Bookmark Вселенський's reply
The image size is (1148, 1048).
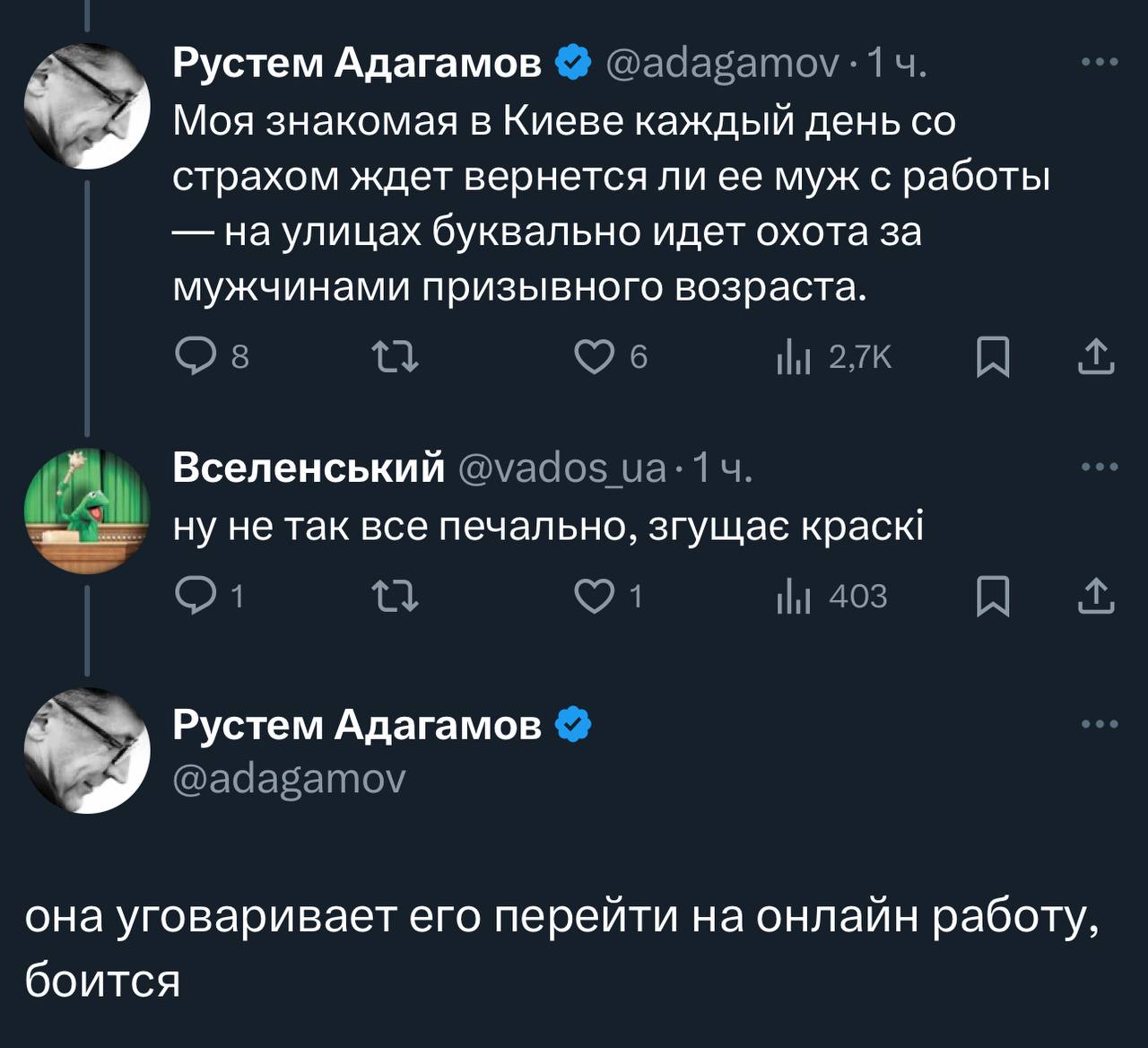(x=993, y=596)
